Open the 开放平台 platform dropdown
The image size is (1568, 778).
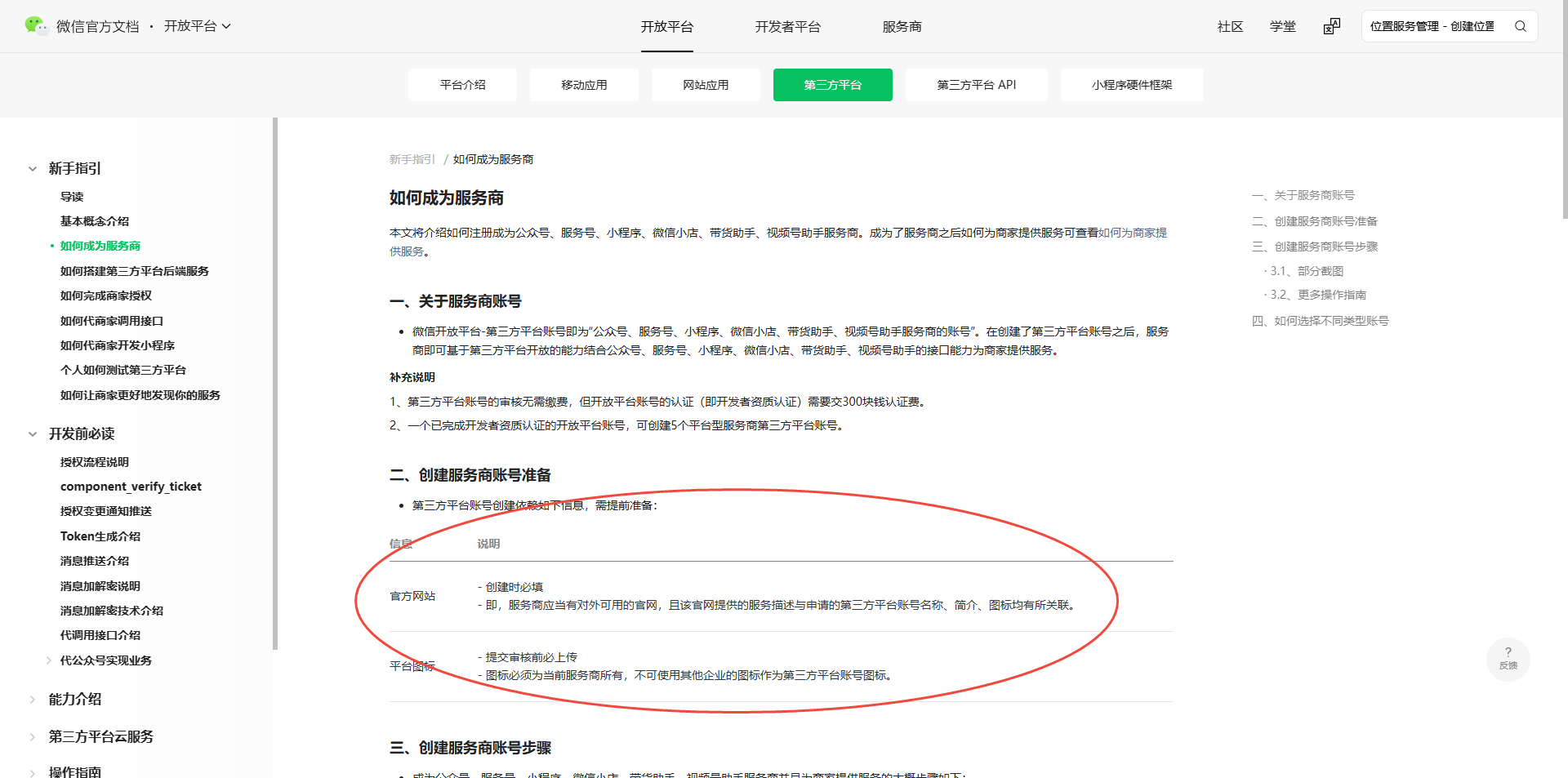pyautogui.click(x=198, y=26)
